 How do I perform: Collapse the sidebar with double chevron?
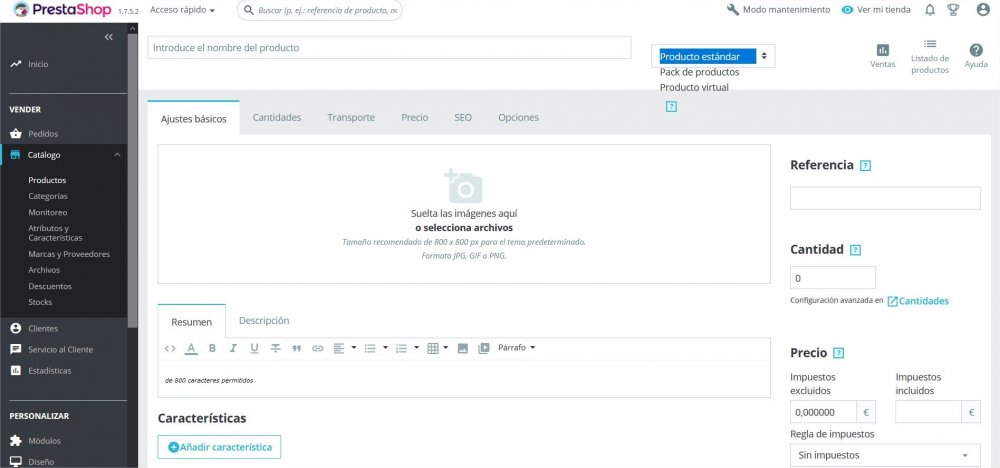coord(108,37)
